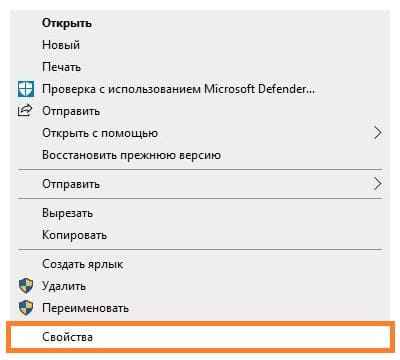Open the Открыть с помощью entry
This screenshot has width=400, height=360.
(100, 133)
